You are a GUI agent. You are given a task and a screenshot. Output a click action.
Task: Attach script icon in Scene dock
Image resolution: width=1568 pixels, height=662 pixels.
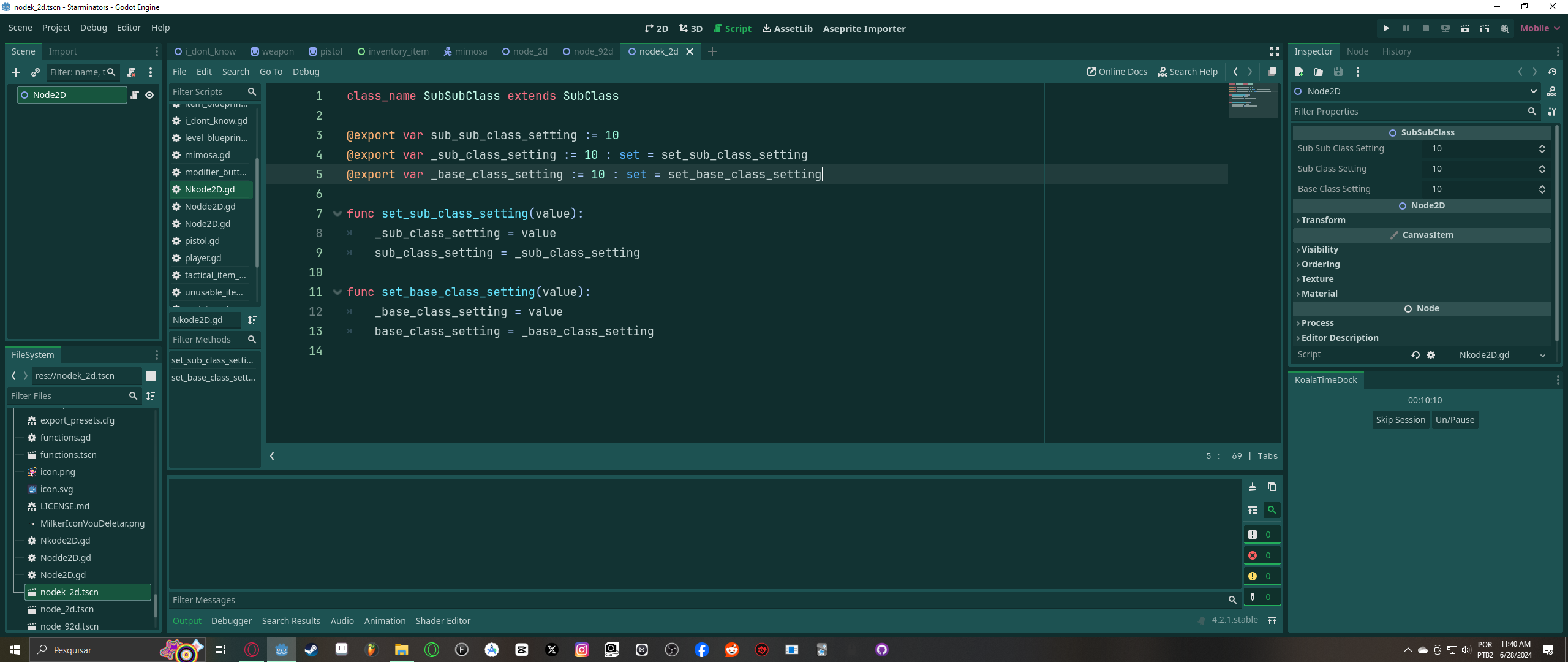coord(131,72)
